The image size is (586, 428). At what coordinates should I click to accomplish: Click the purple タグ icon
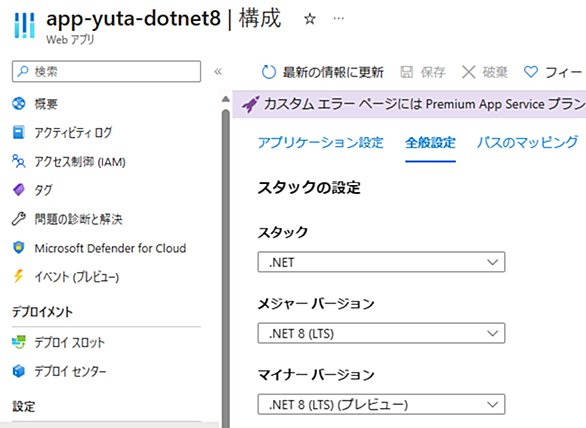19,190
